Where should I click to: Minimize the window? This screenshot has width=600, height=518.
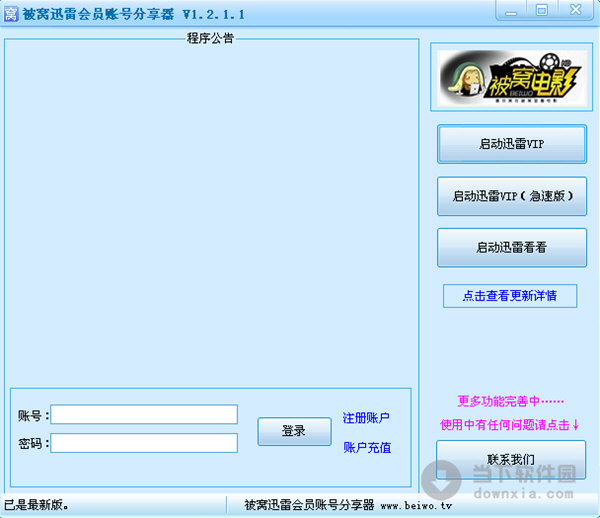(x=511, y=10)
